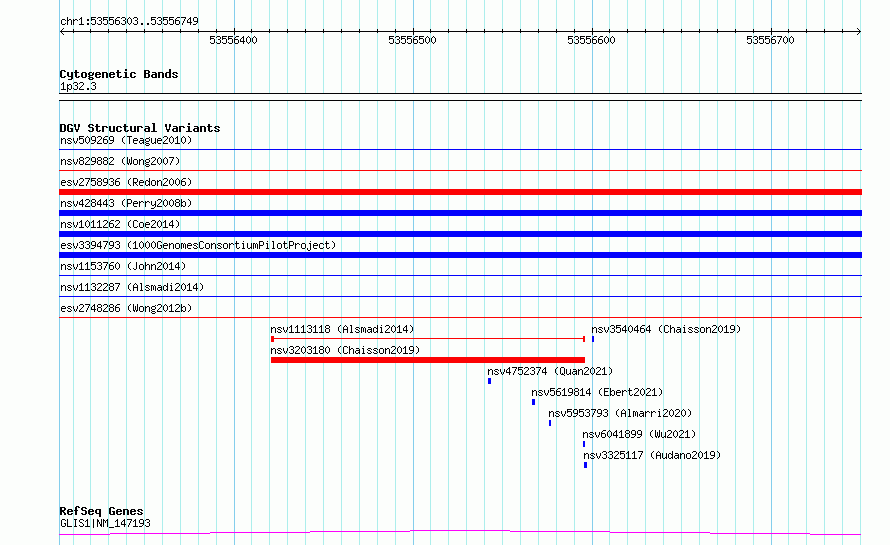The height and width of the screenshot is (545, 890).
Task: Click the DGV Structural Variants track title
Action: (140, 128)
